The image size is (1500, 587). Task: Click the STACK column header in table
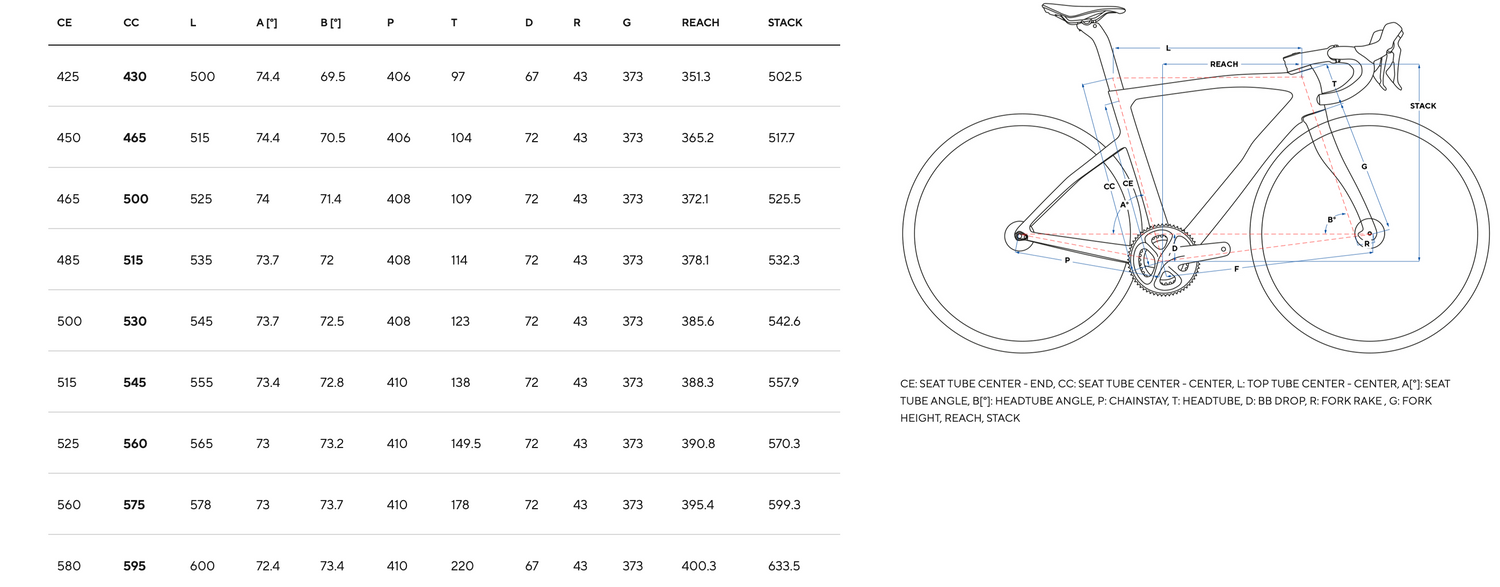coord(785,23)
